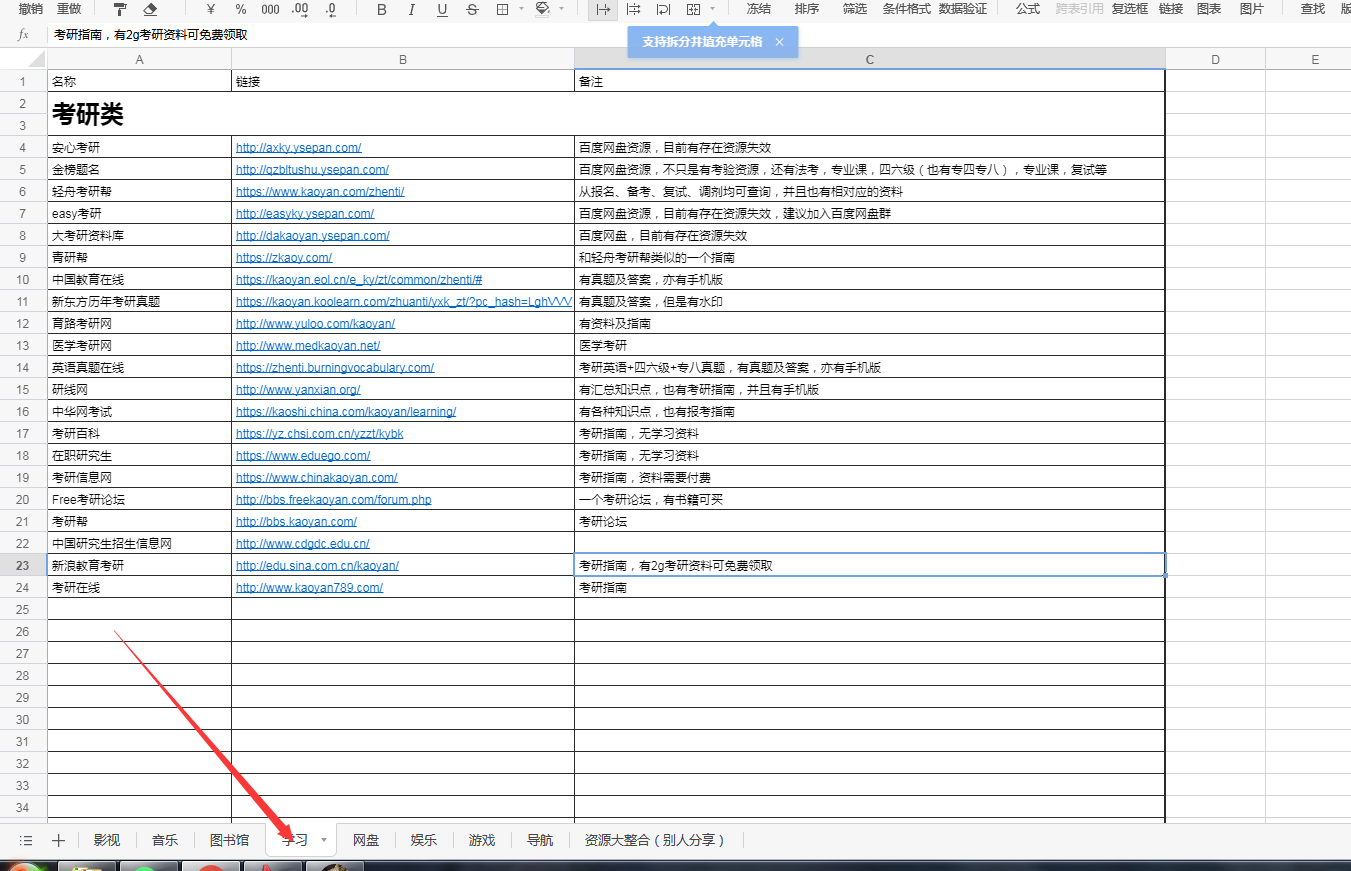This screenshot has width=1351, height=871.
Task: Toggle italic formatting
Action: (412, 9)
